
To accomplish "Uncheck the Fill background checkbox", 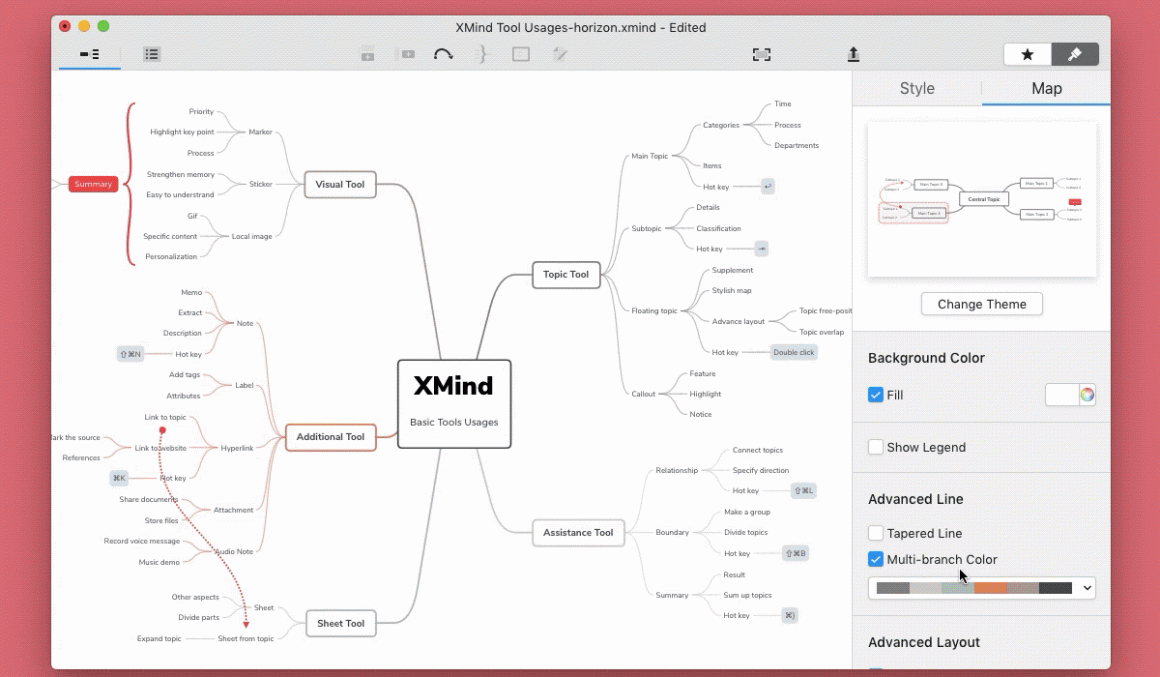I will (x=876, y=395).
